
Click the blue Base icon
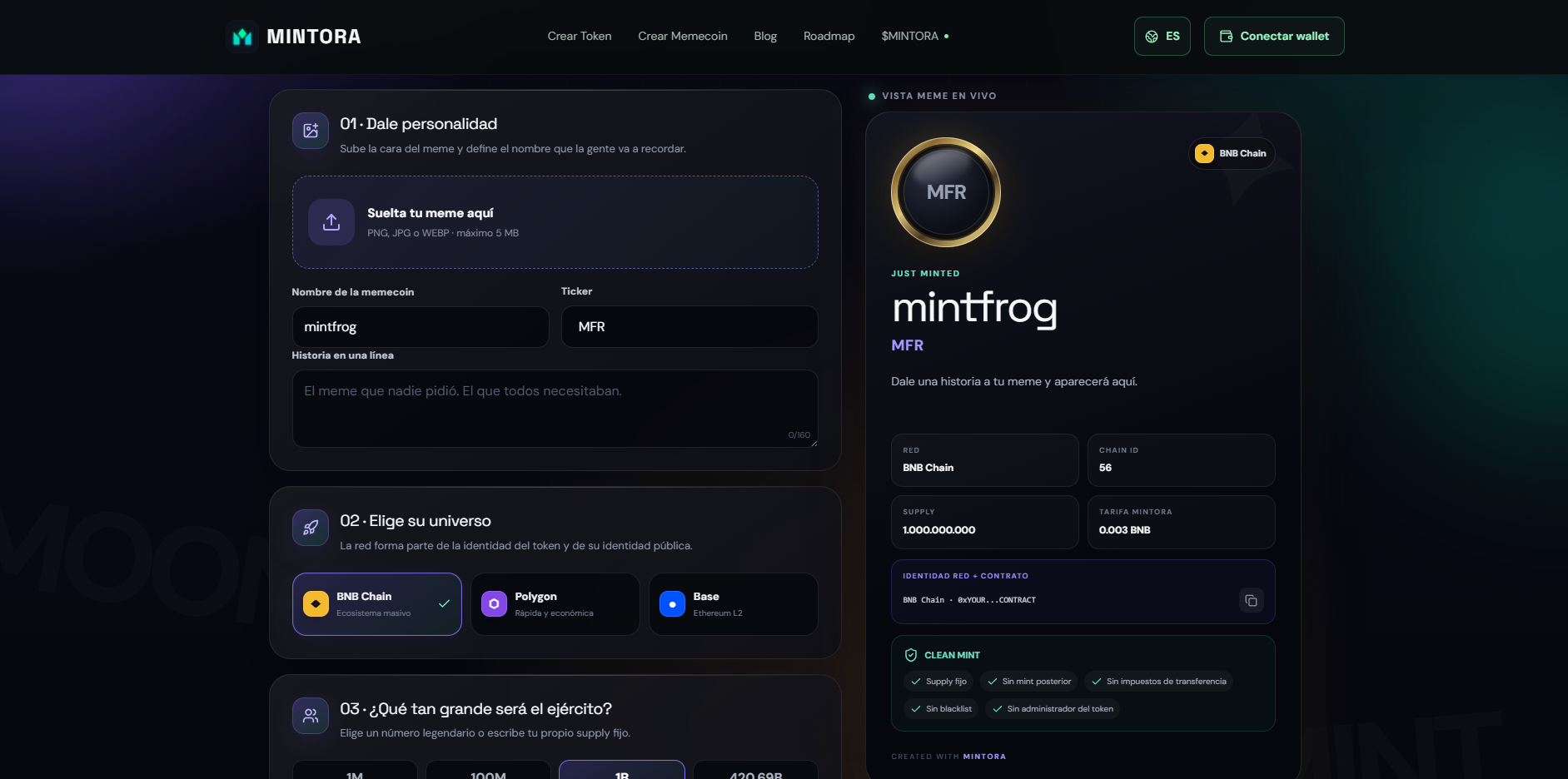pyautogui.click(x=672, y=604)
